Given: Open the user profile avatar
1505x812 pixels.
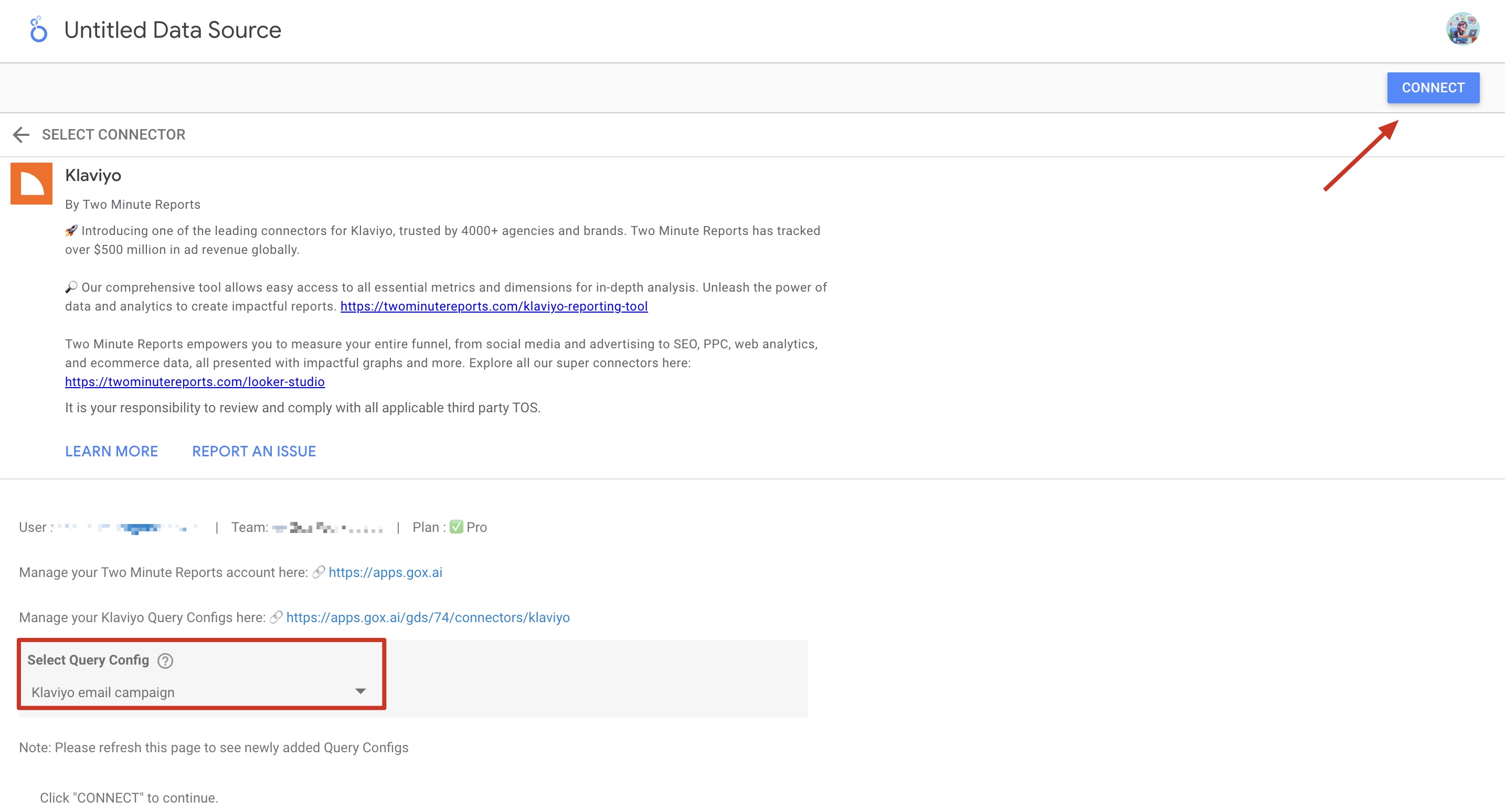Looking at the screenshot, I should (x=1462, y=29).
